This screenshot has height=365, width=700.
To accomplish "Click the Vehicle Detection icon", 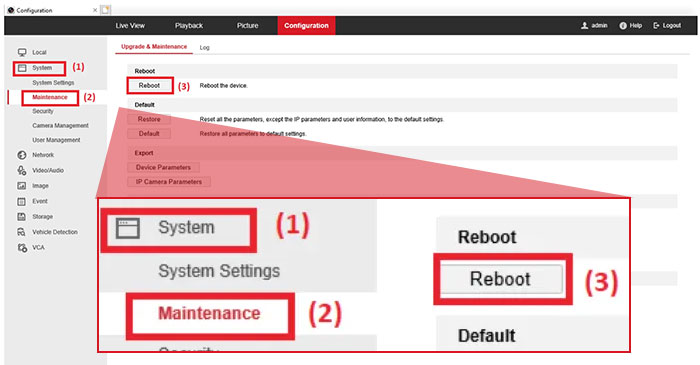I will click(22, 232).
